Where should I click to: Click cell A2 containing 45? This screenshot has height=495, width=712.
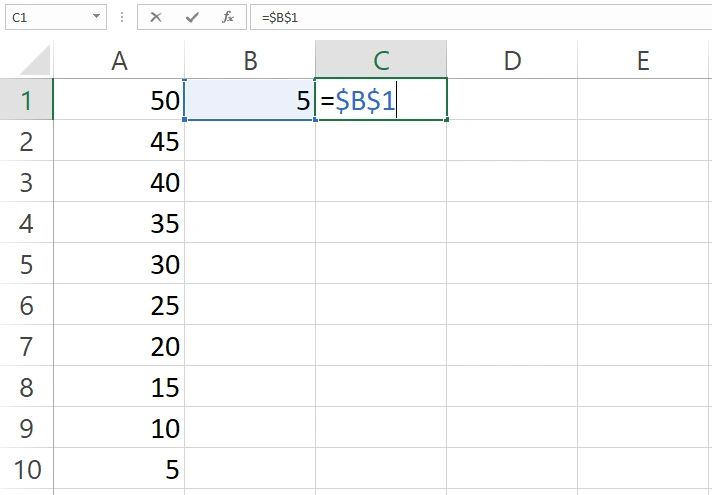(x=119, y=140)
